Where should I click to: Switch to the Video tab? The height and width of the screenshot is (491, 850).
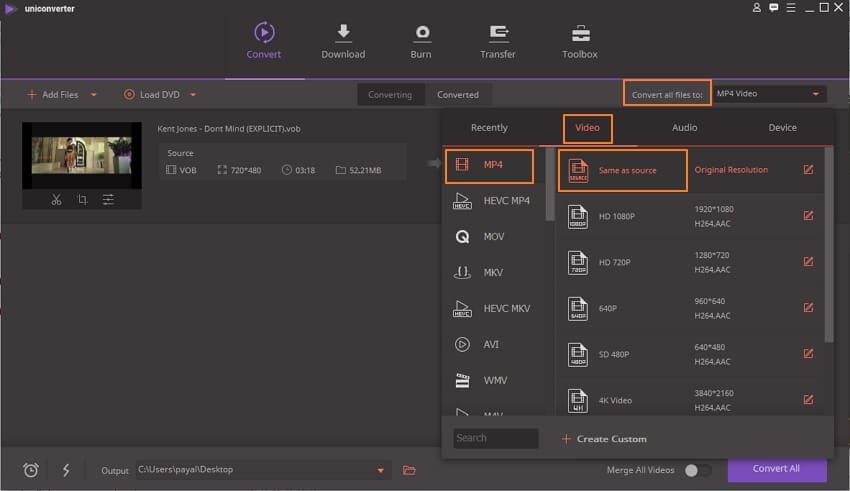(588, 128)
